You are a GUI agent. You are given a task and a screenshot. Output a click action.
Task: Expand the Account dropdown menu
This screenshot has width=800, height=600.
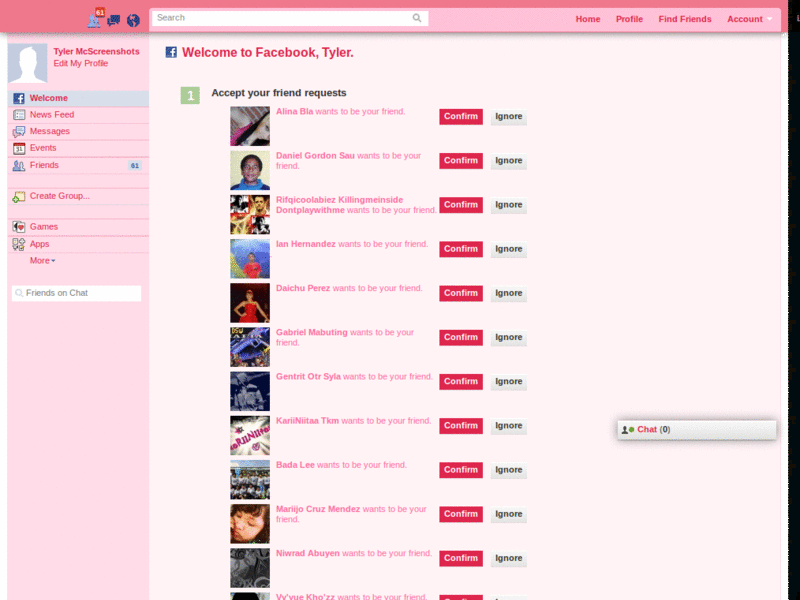[x=749, y=19]
